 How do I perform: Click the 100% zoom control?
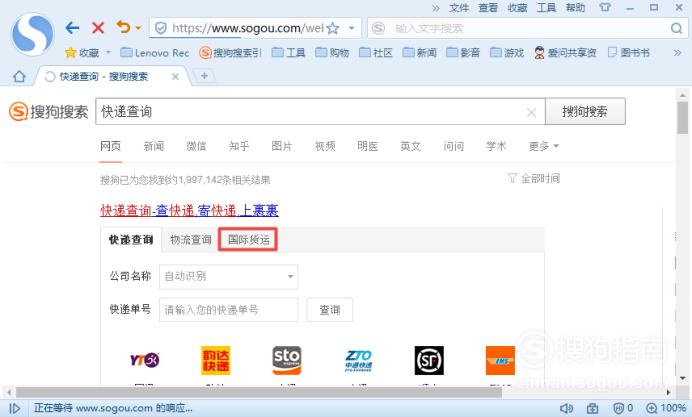tap(666, 409)
